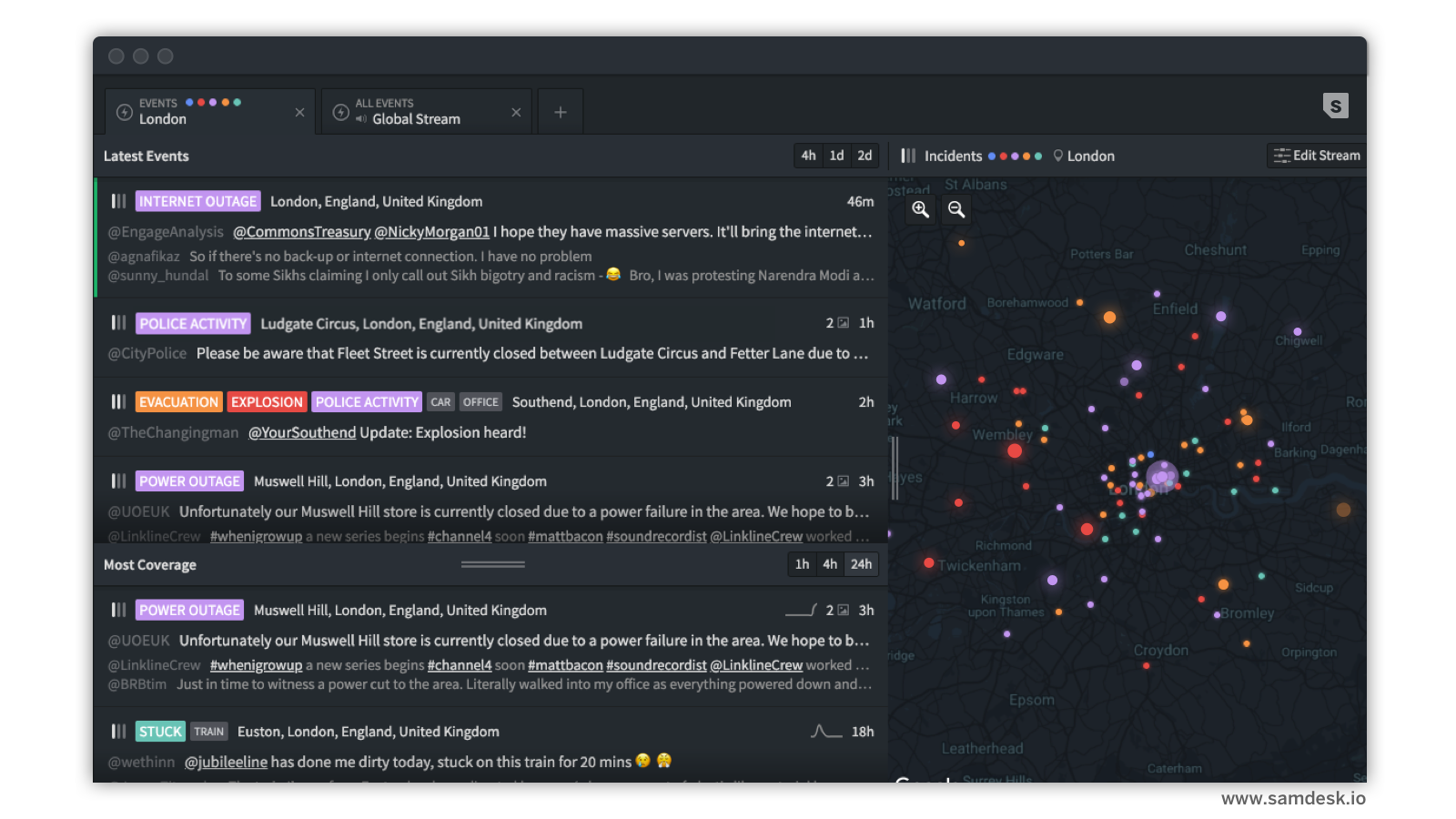Click the panel divider handle beside map
1456x819 pixels.
[895, 468]
